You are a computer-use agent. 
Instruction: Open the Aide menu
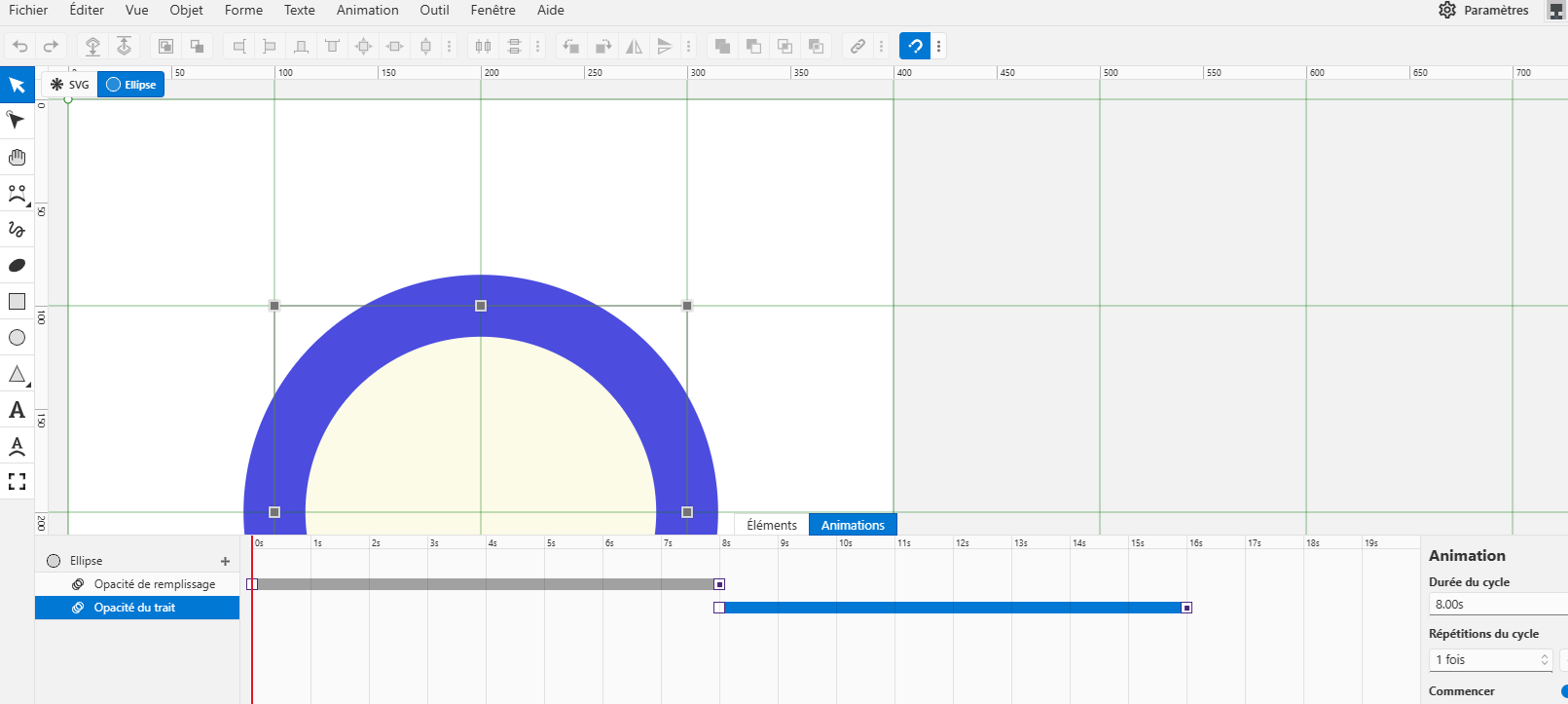point(550,10)
